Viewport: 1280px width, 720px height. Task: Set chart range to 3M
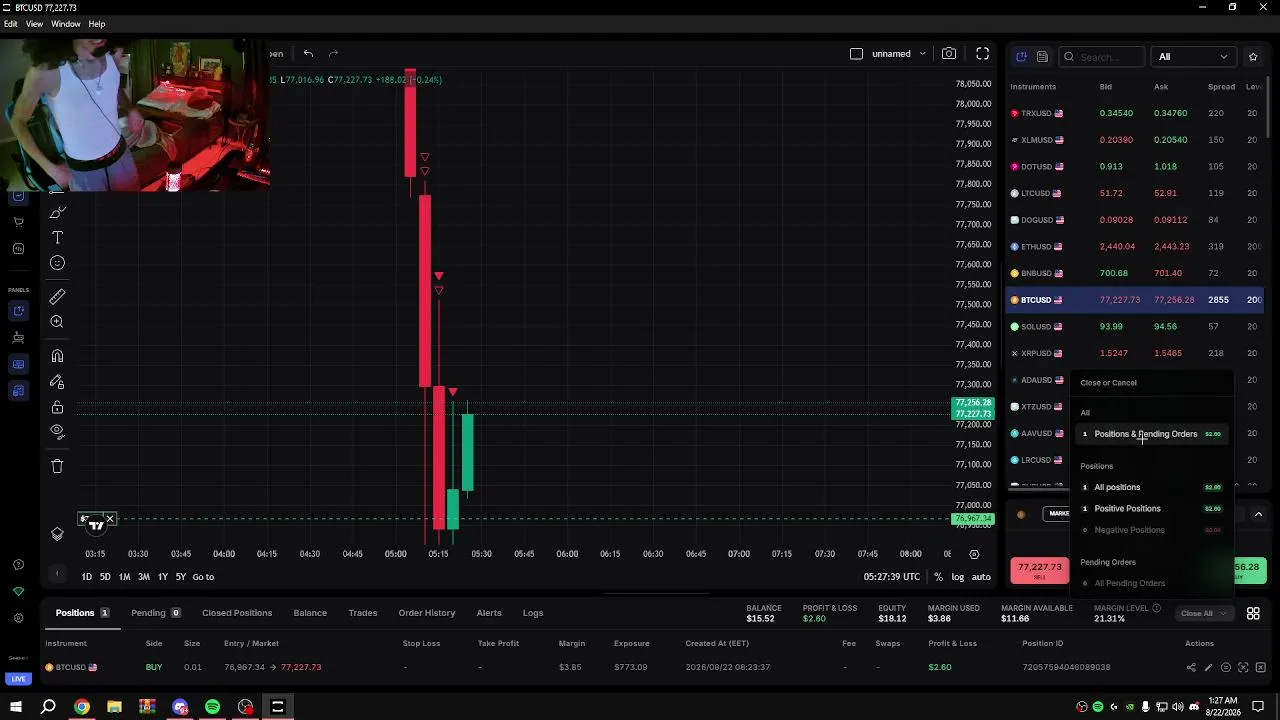point(143,577)
